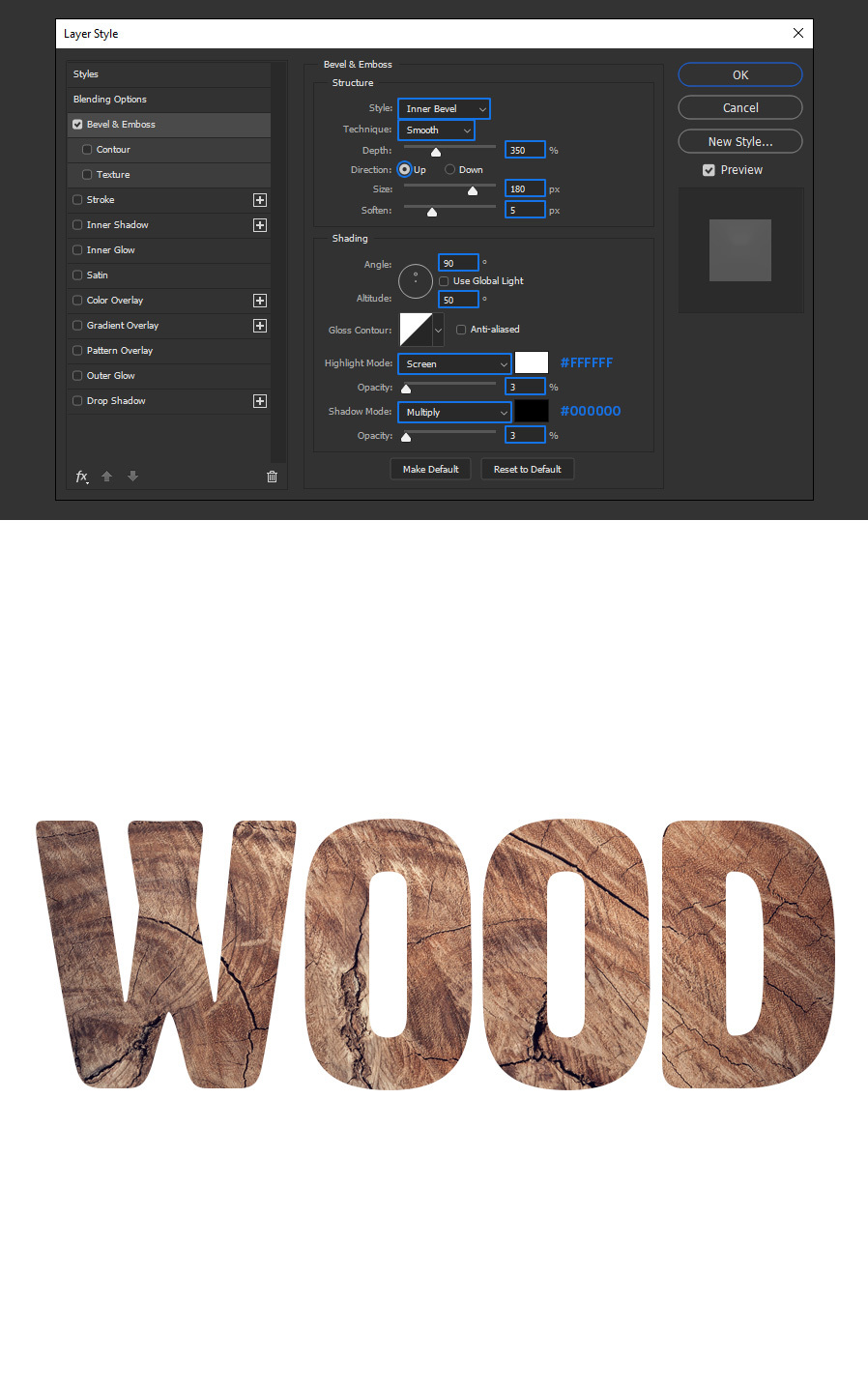The width and height of the screenshot is (868, 1388).
Task: Click the Altitude value field 50
Action: (458, 300)
